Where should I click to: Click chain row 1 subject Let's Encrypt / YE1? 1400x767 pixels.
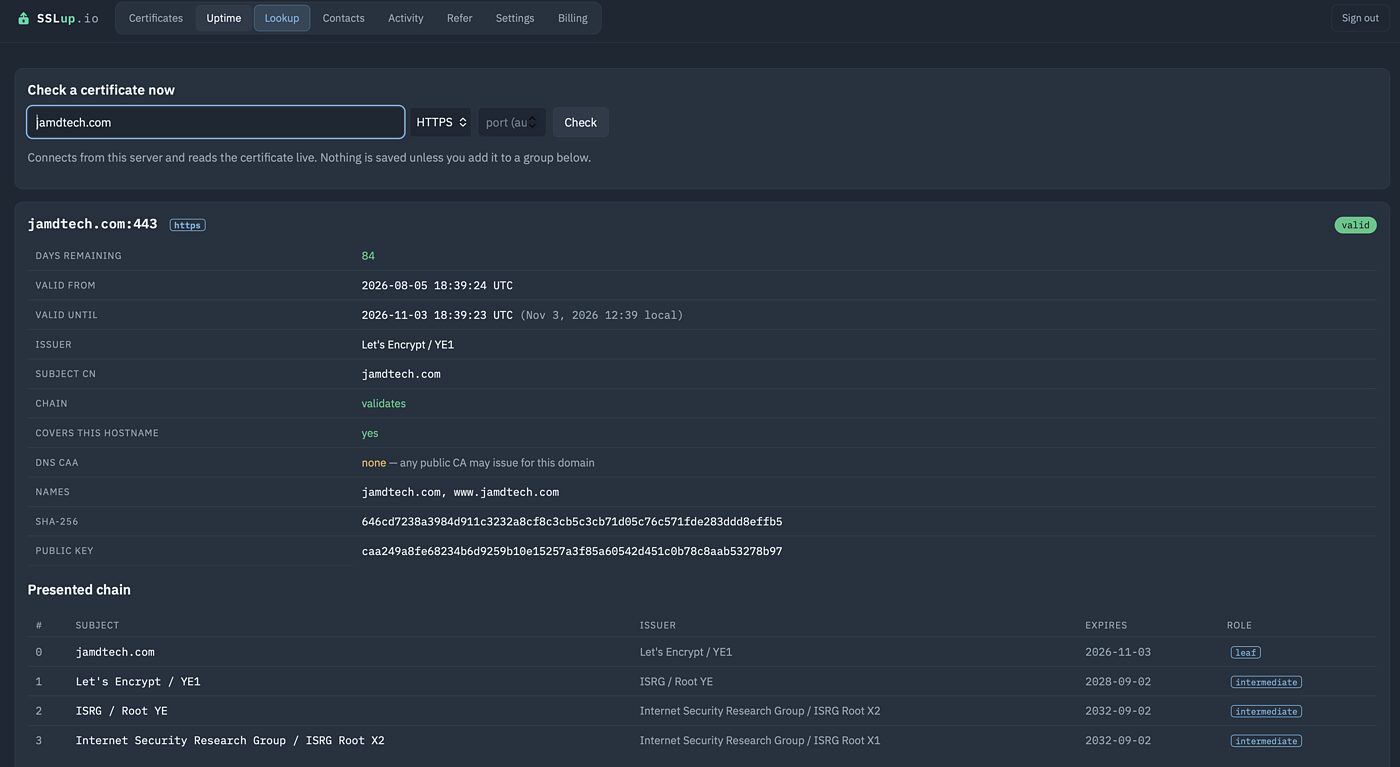(138, 682)
